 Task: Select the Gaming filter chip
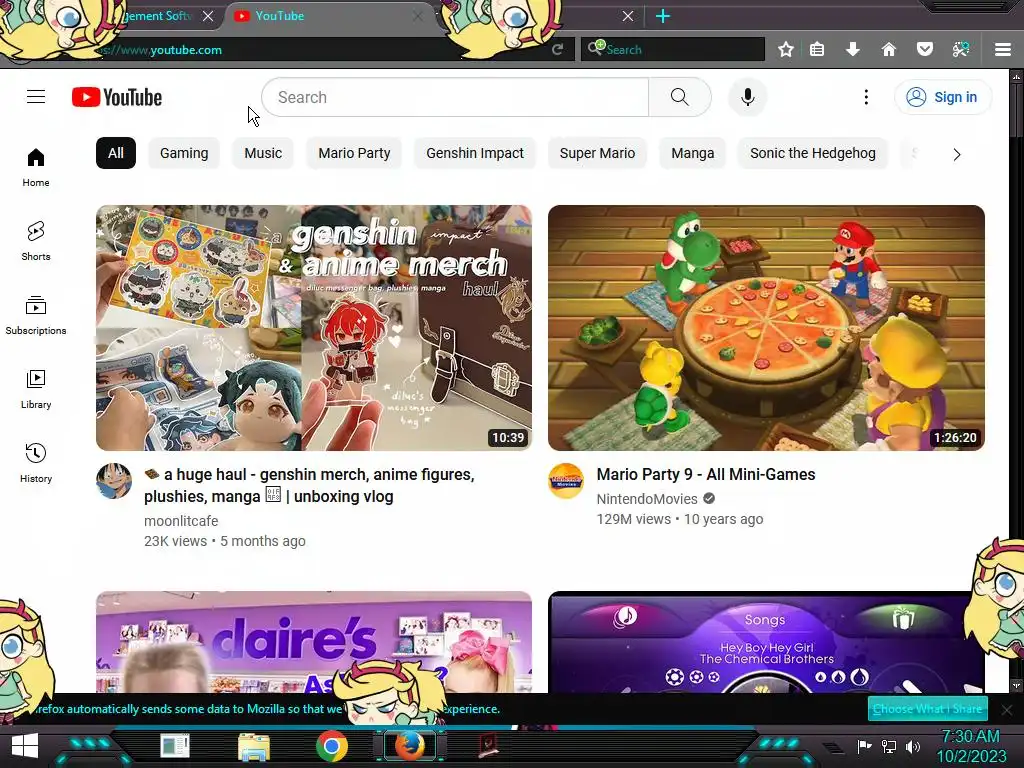pyautogui.click(x=184, y=153)
